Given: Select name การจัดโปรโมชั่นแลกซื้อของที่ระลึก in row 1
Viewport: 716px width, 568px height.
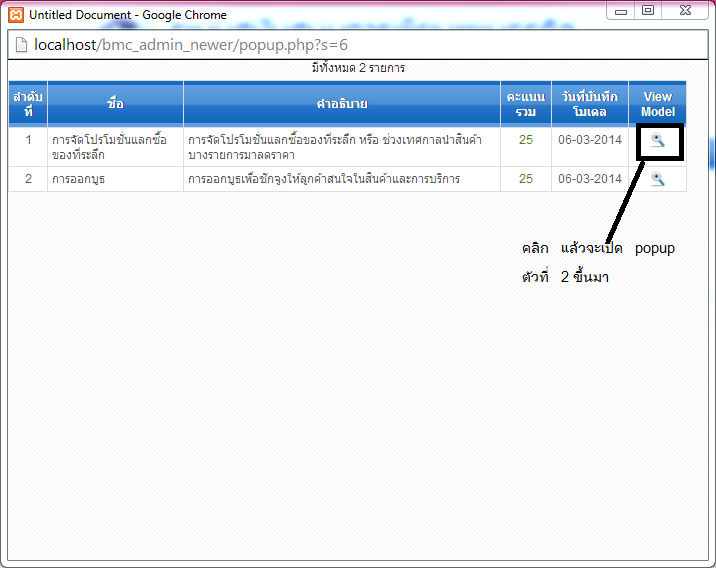Looking at the screenshot, I should [x=109, y=147].
